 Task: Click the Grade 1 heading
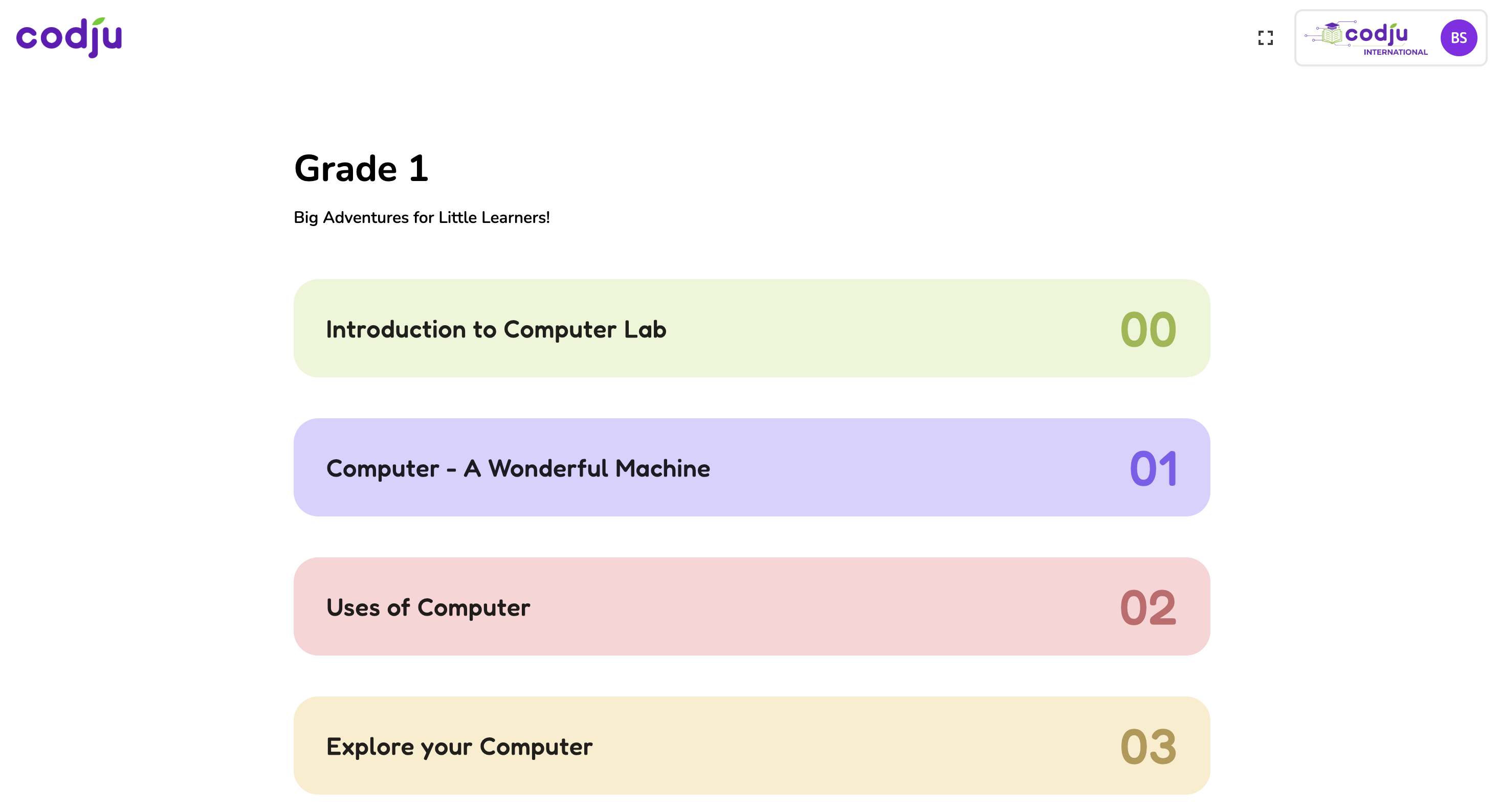(x=361, y=169)
